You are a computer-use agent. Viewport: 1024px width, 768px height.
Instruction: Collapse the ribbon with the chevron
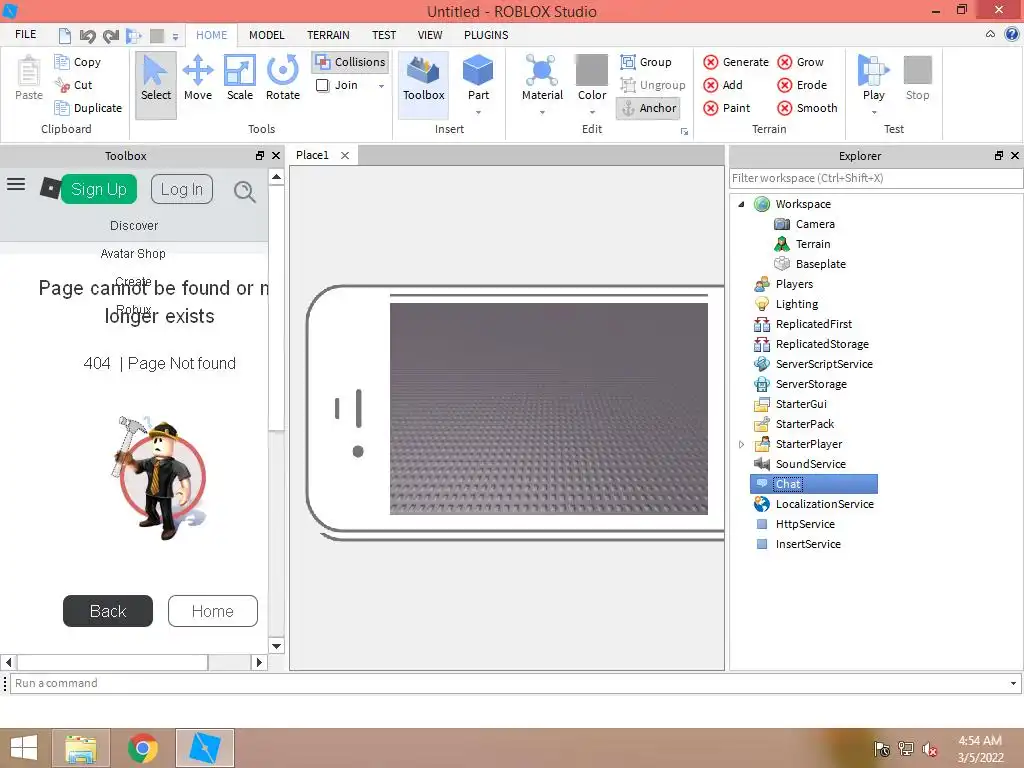tap(990, 34)
